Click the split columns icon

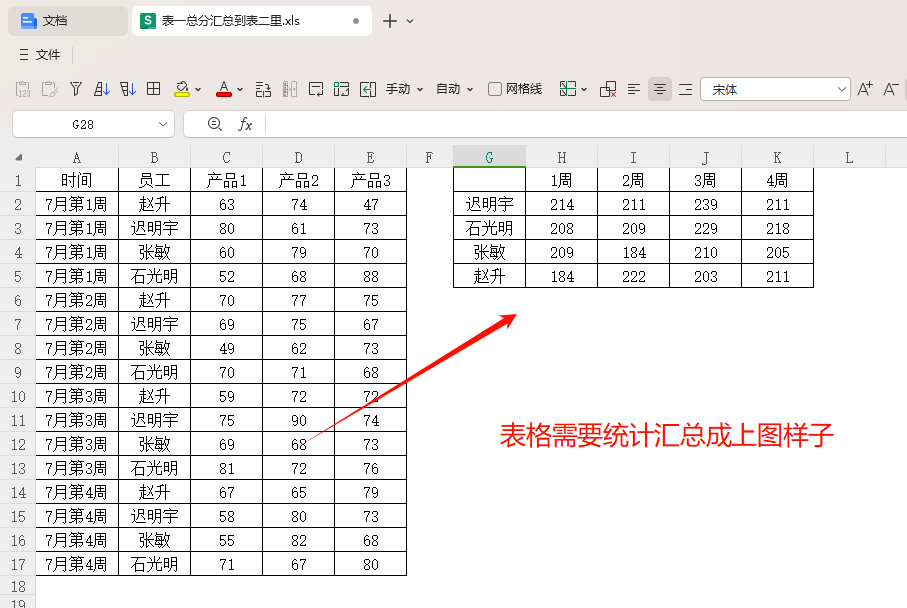[x=290, y=89]
